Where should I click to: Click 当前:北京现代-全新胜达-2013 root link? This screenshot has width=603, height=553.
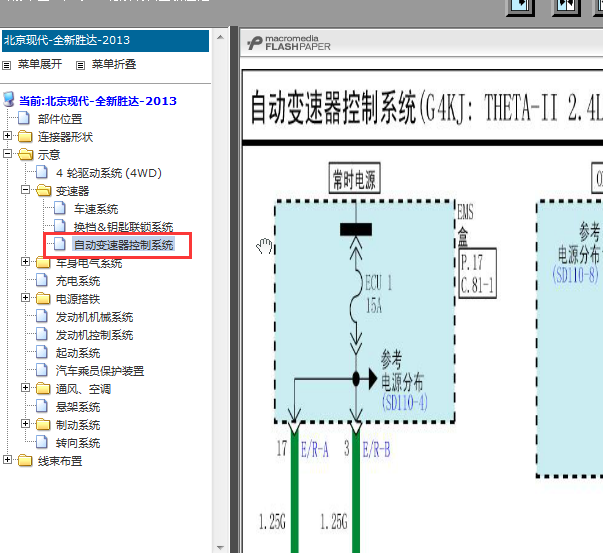(98, 101)
